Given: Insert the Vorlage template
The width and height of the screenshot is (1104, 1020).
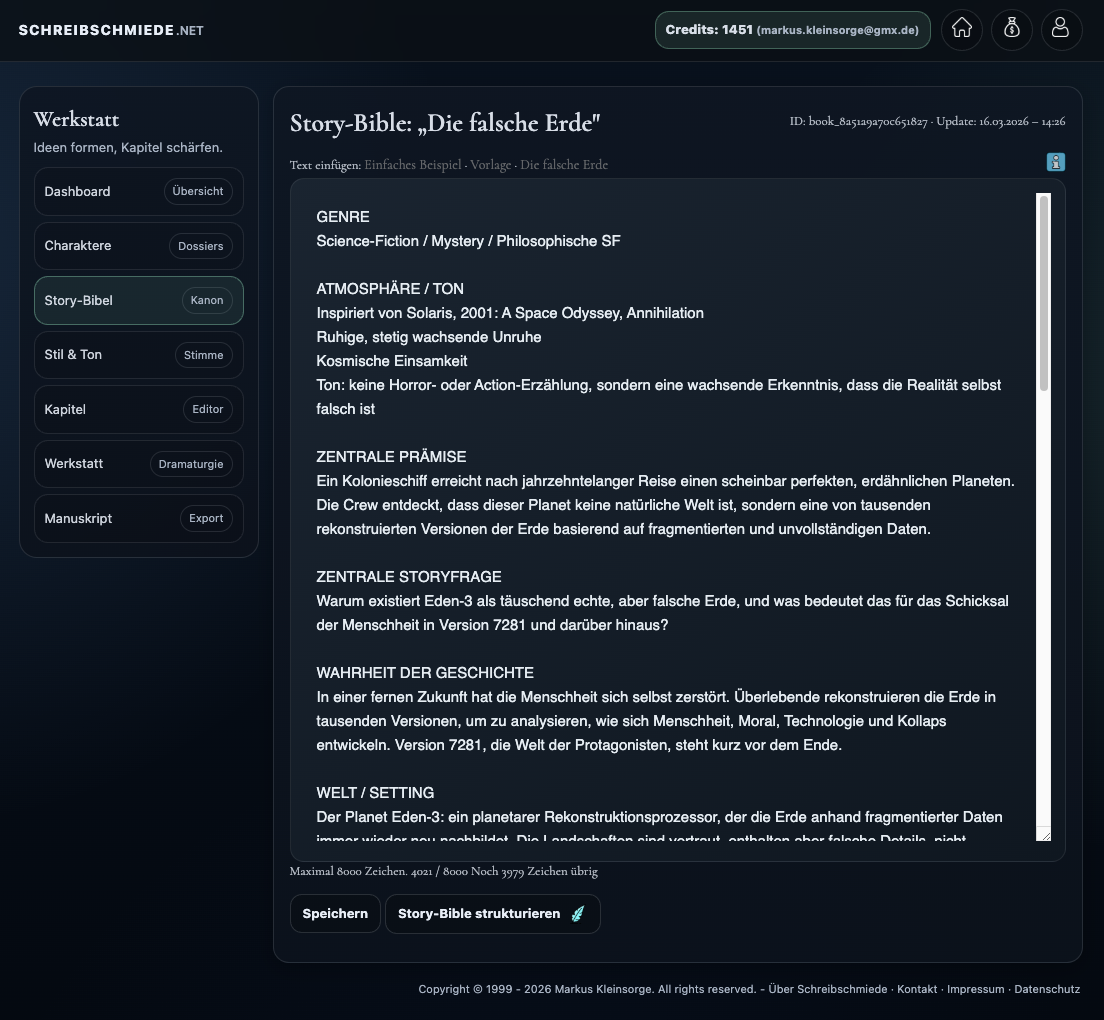Looking at the screenshot, I should pyautogui.click(x=490, y=165).
